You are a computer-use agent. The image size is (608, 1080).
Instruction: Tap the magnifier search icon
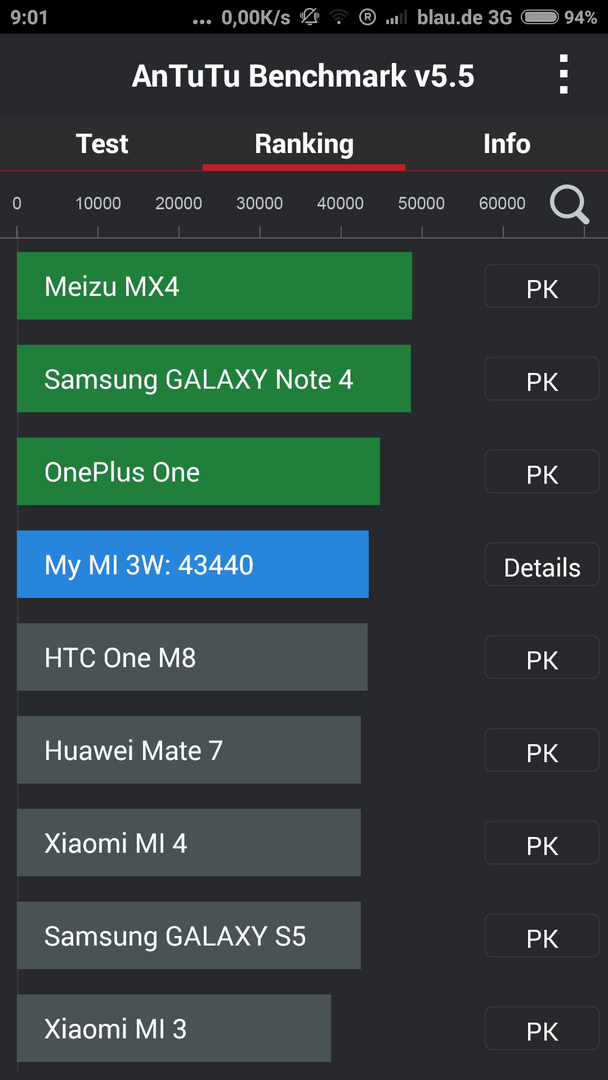[569, 205]
